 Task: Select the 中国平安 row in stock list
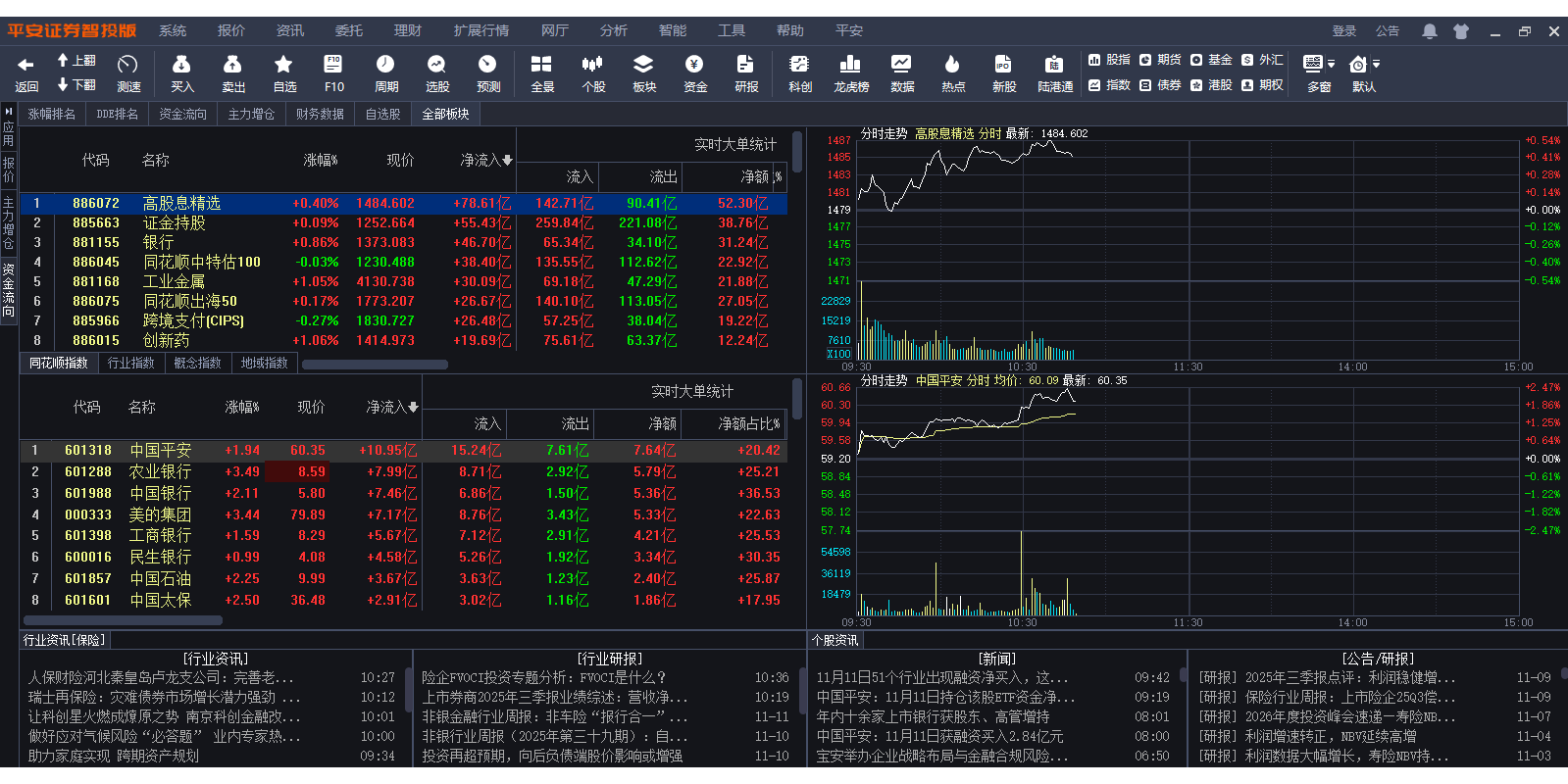pyautogui.click(x=161, y=450)
